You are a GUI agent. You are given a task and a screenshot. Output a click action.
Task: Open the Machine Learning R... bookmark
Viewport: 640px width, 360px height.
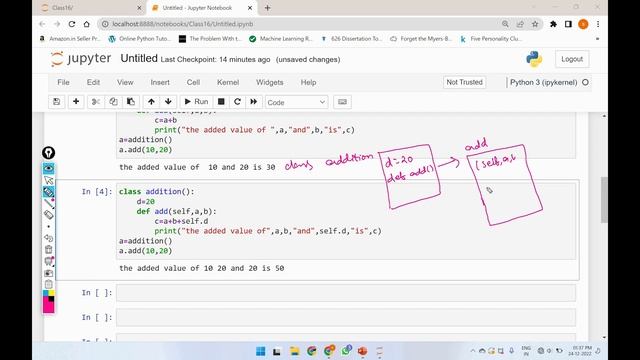280,39
